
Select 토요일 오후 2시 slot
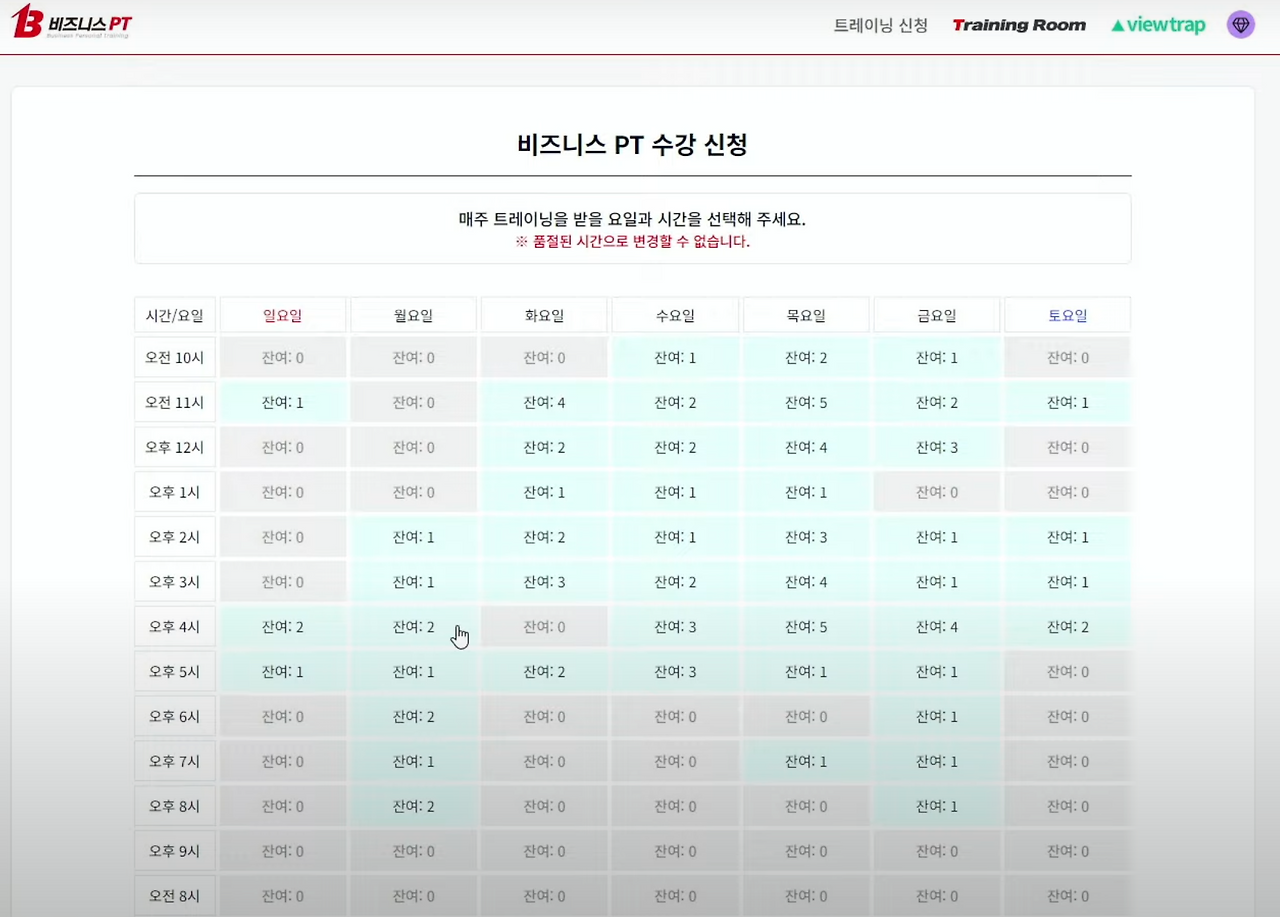tap(1068, 538)
